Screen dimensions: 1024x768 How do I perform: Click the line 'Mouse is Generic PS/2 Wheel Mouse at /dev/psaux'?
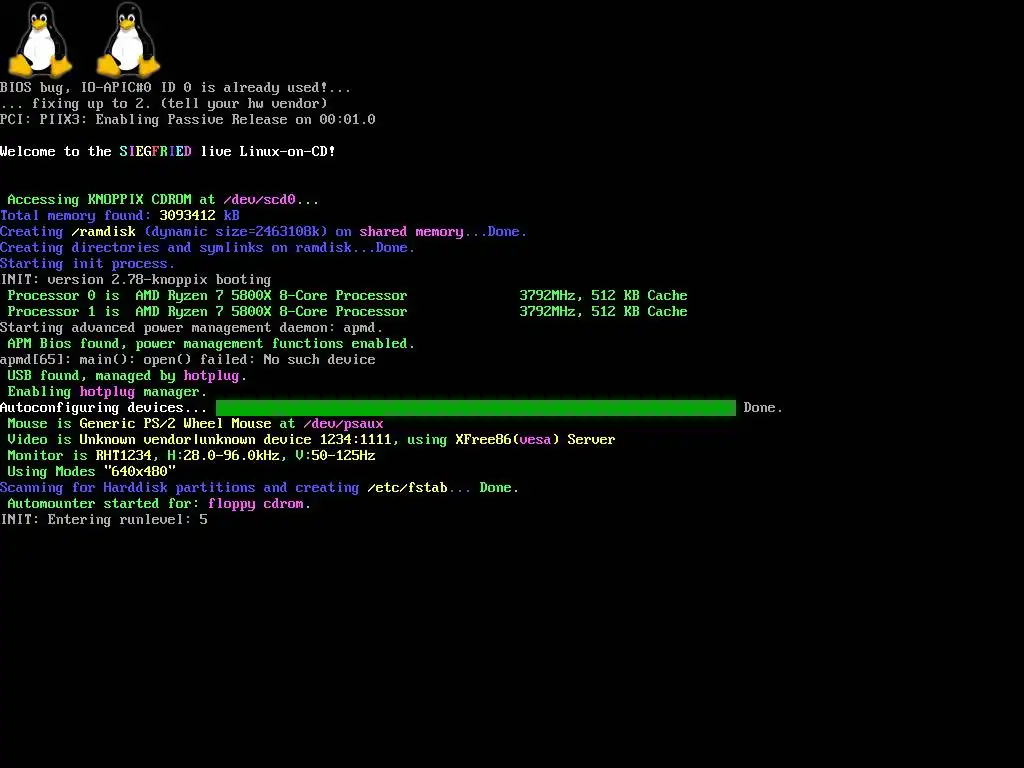[195, 424]
